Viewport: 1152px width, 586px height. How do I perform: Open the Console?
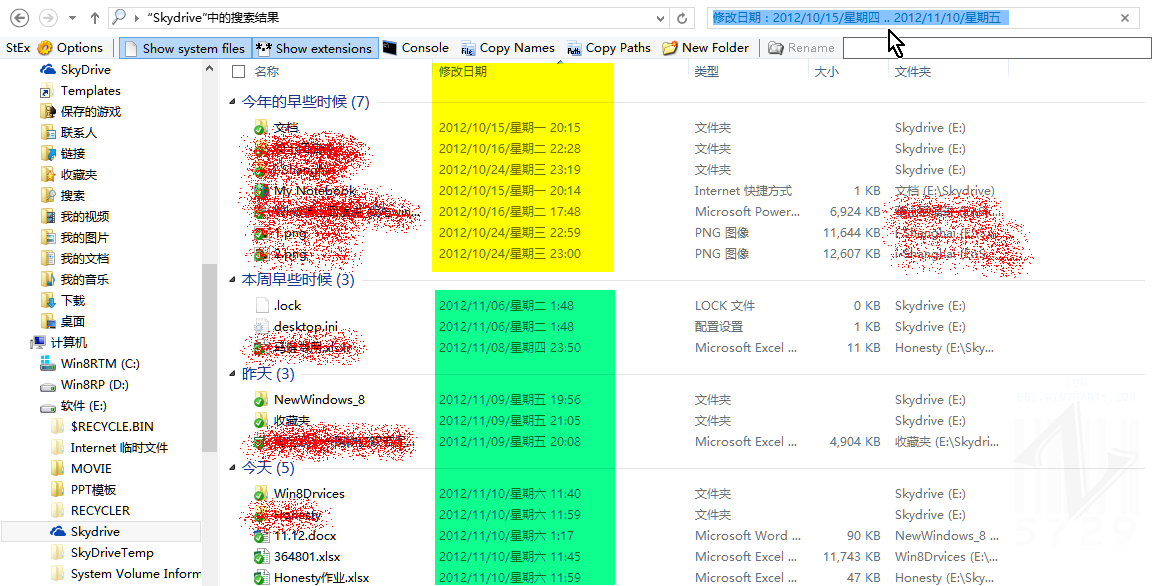pyautogui.click(x=416, y=48)
